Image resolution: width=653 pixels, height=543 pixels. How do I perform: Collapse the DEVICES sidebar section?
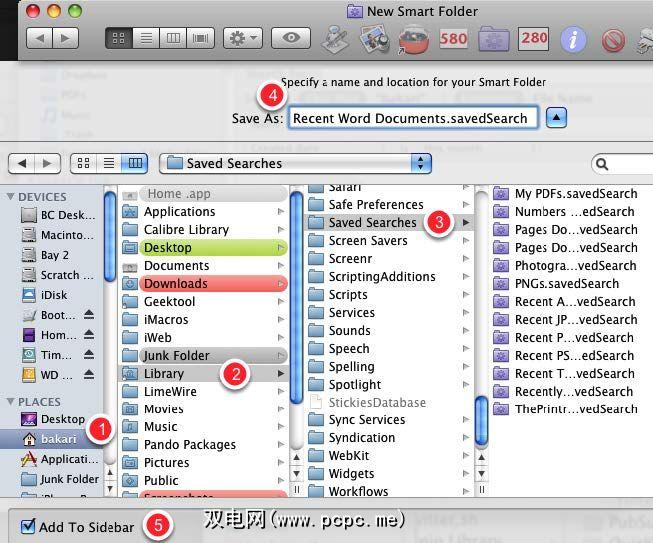pos(12,197)
